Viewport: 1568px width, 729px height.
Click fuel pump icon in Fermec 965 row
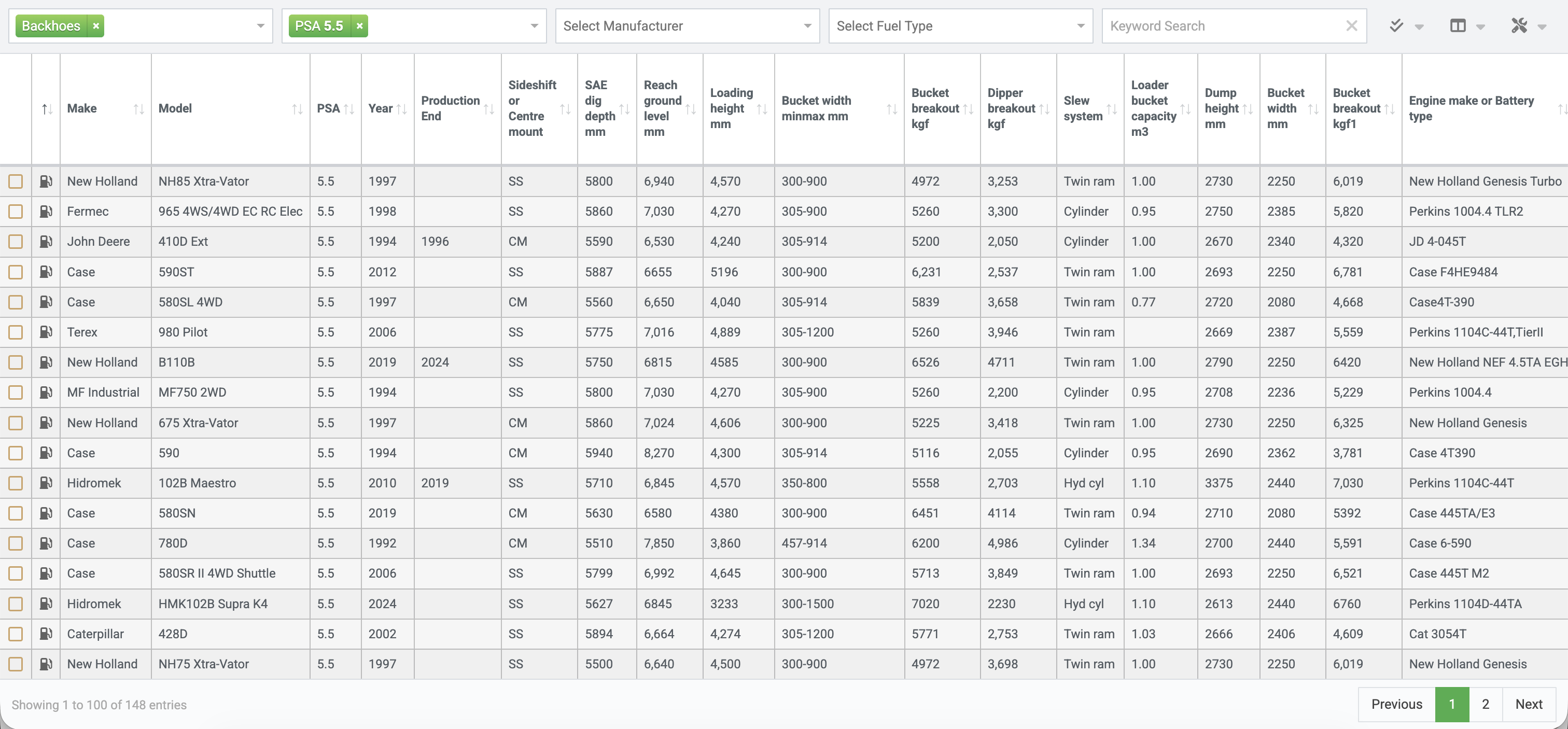(x=46, y=211)
